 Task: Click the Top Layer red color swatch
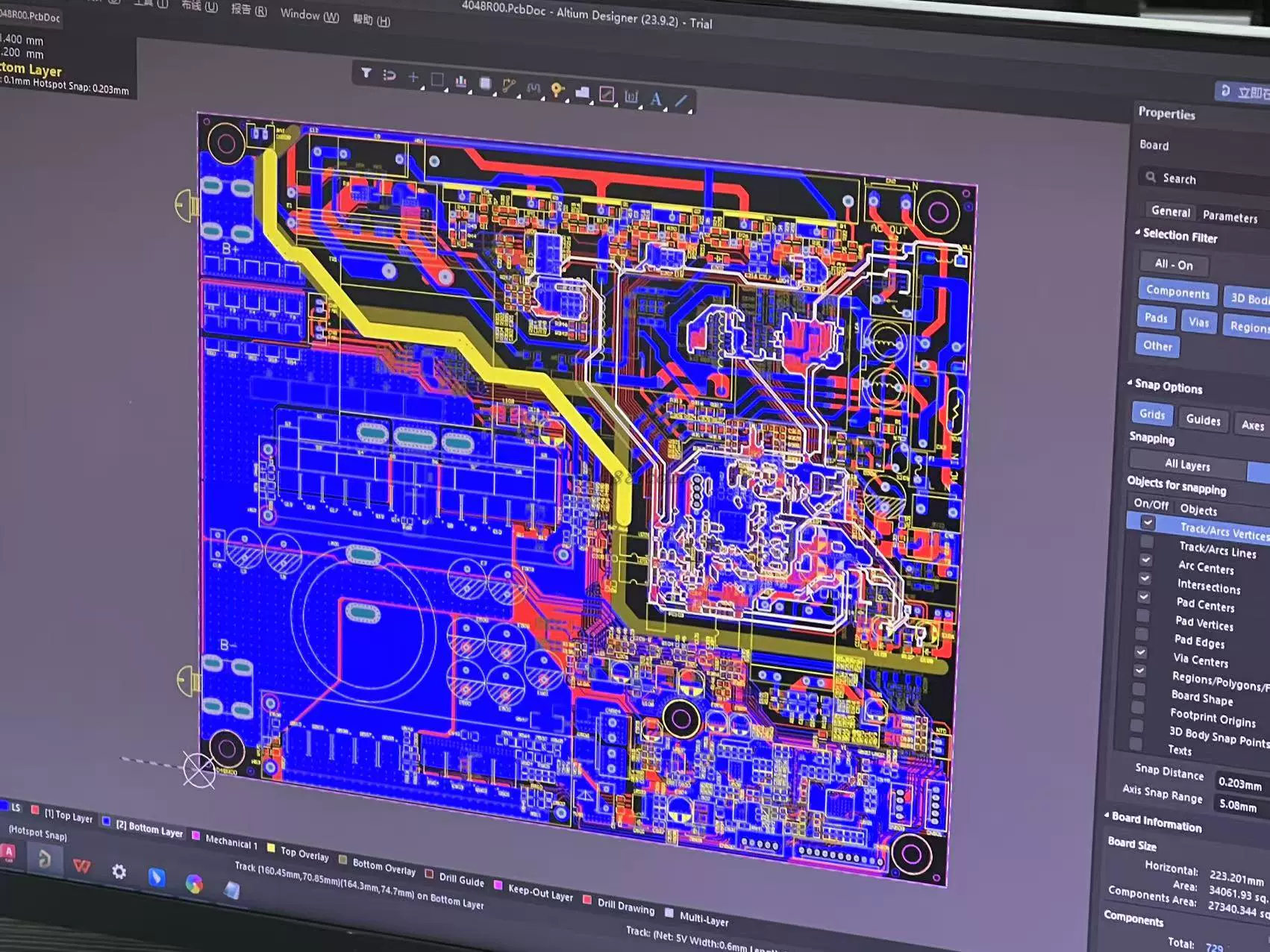click(35, 810)
